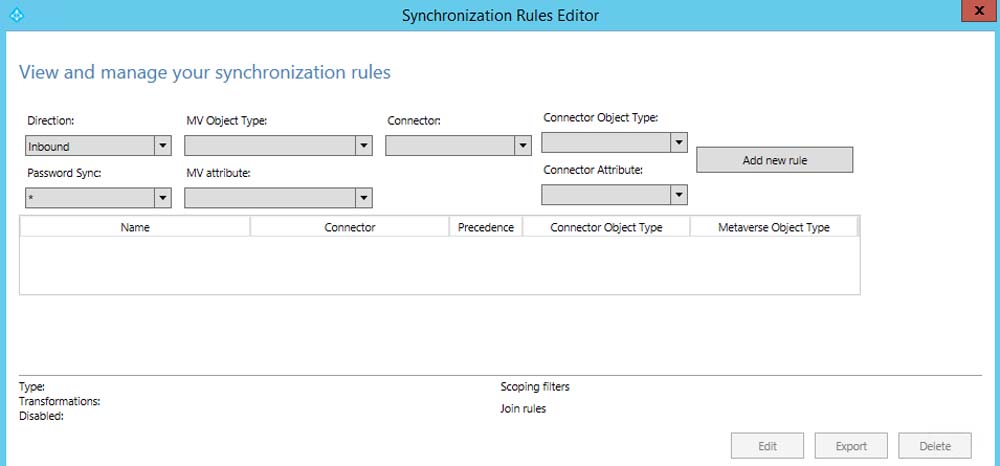Click the Metaverse Object Type column header

(x=773, y=227)
